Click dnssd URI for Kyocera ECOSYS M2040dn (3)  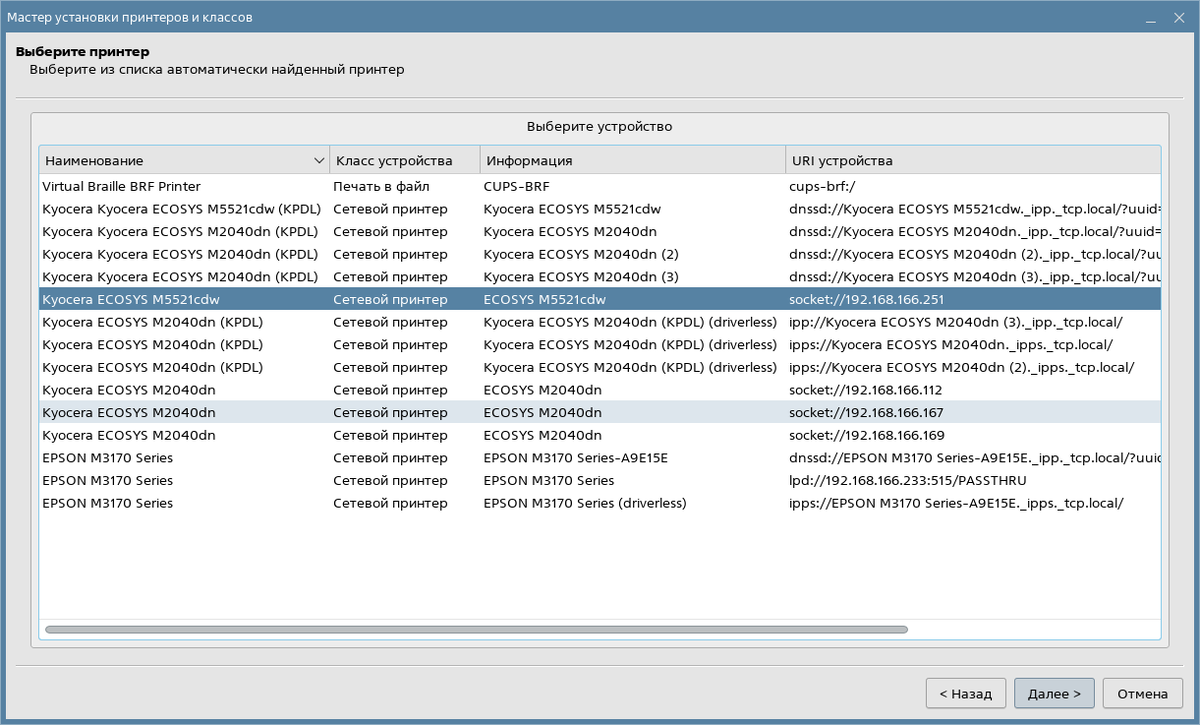(974, 277)
